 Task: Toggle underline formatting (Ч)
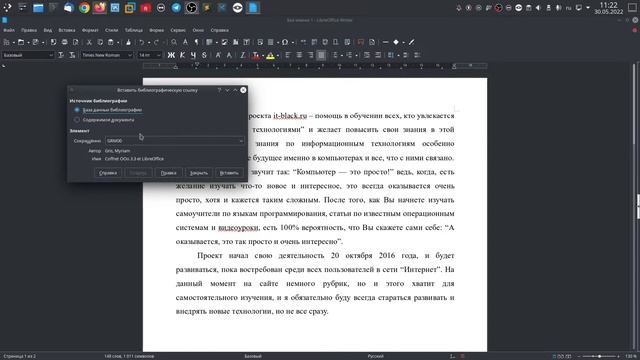(193, 55)
